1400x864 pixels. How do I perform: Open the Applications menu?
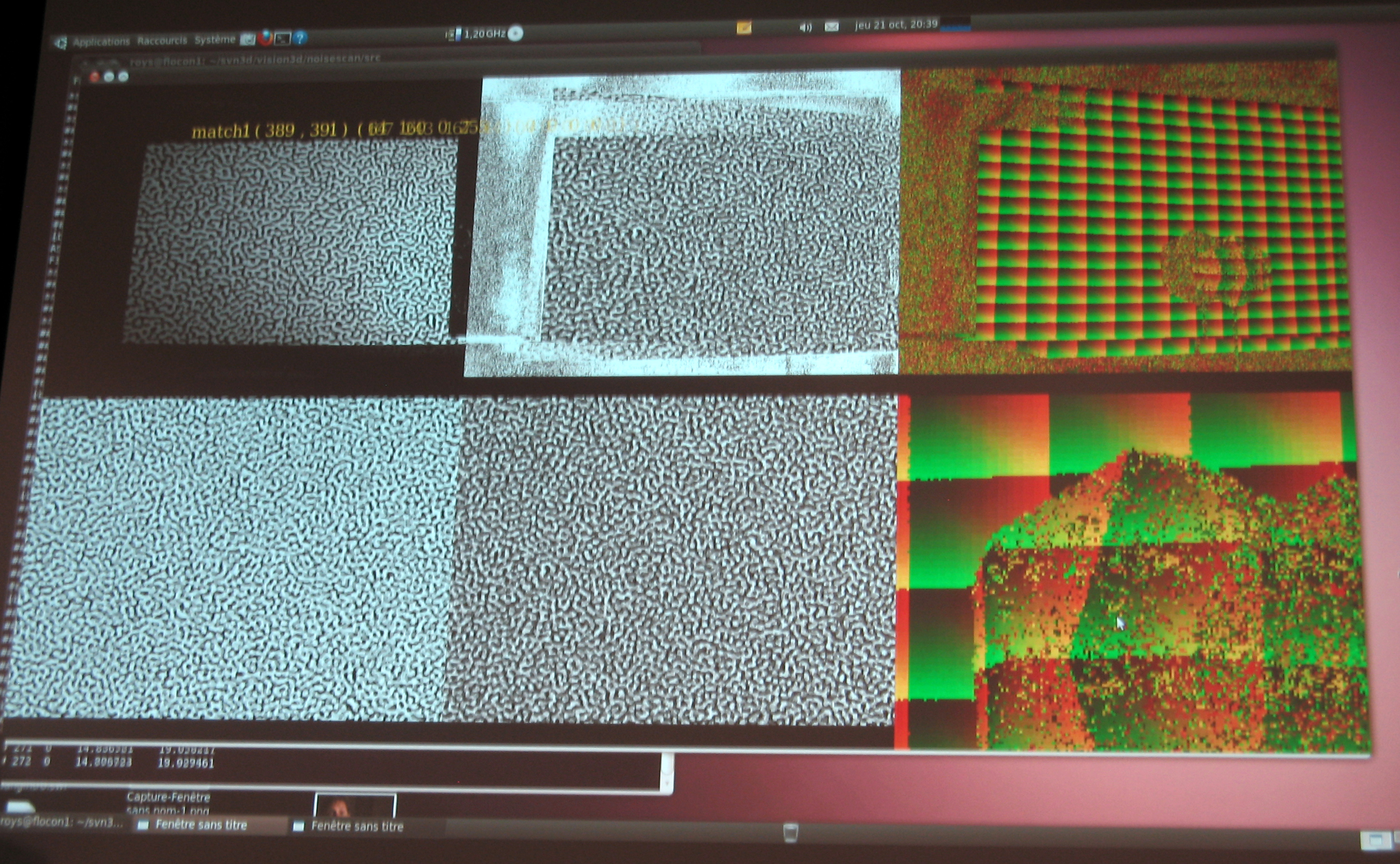point(101,42)
